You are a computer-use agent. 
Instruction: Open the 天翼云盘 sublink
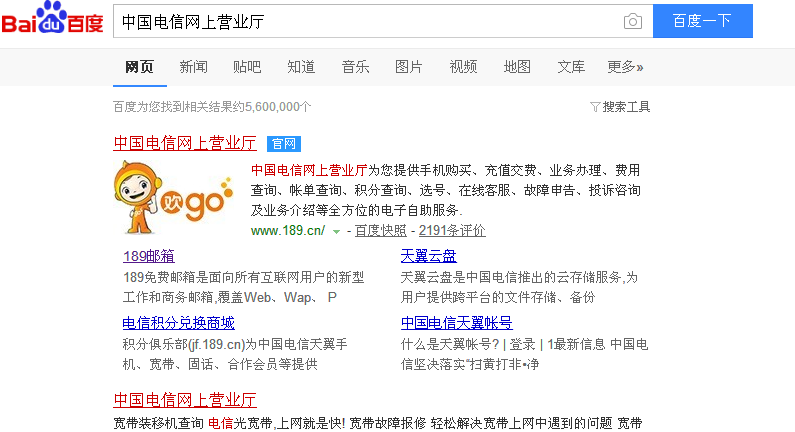coord(428,255)
